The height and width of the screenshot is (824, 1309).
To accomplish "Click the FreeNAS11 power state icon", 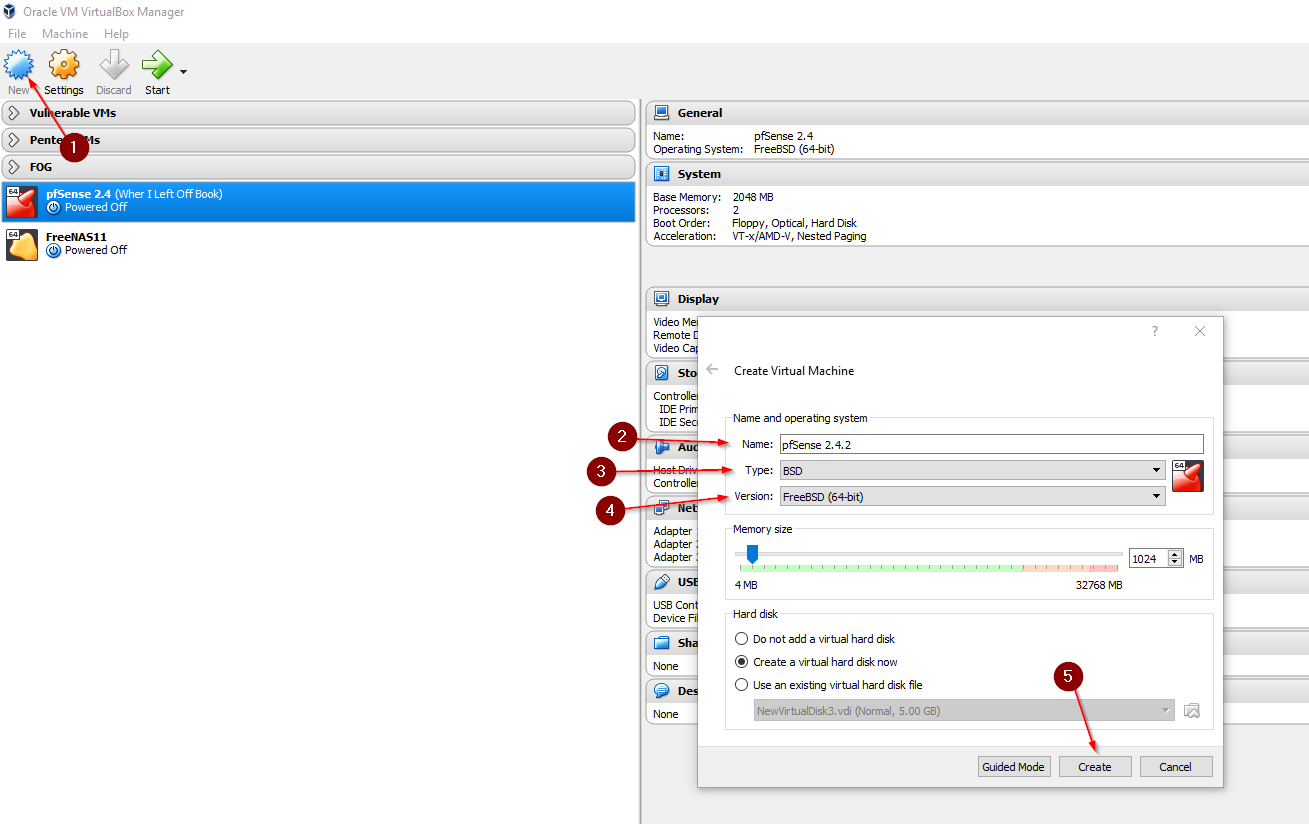I will pos(54,251).
